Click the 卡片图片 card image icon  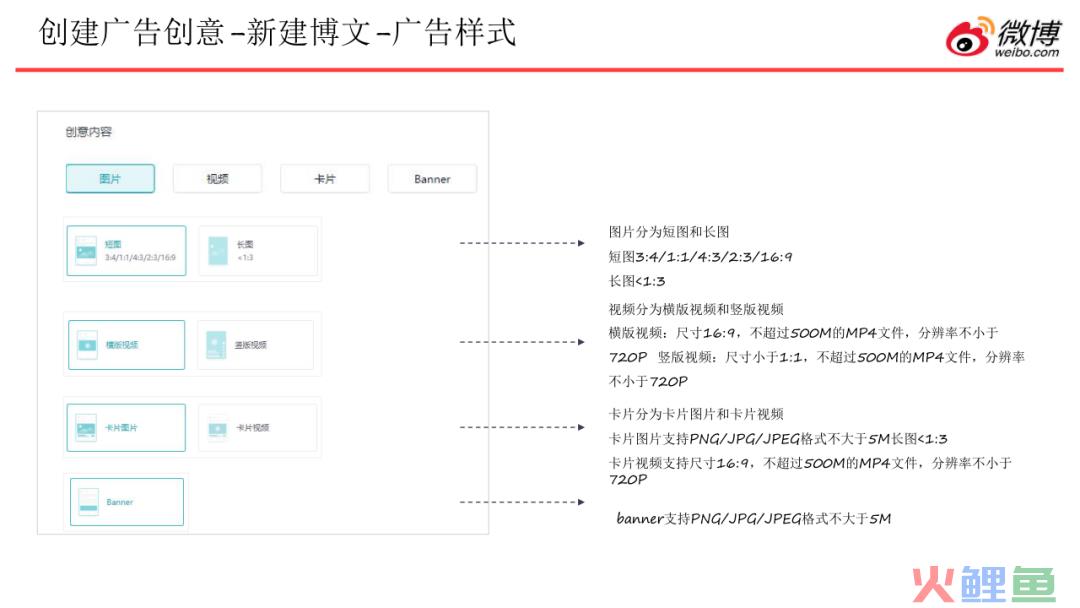86,428
